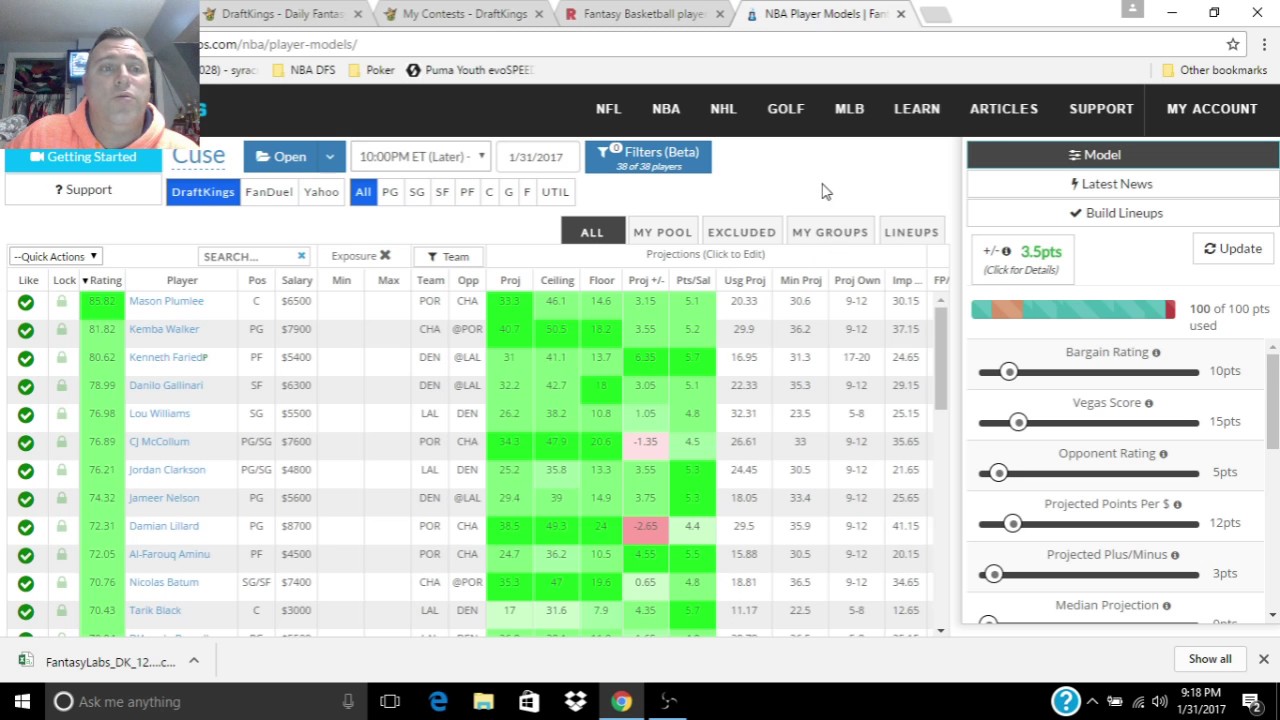Switch to the My Contests DraftKings tab
1280x720 pixels.
click(x=465, y=14)
